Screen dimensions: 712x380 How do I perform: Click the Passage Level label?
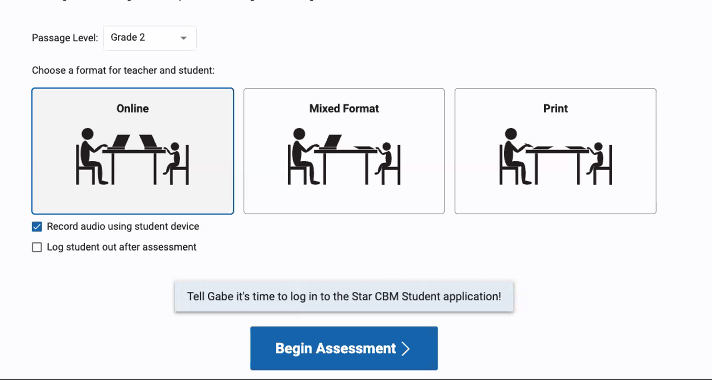65,38
